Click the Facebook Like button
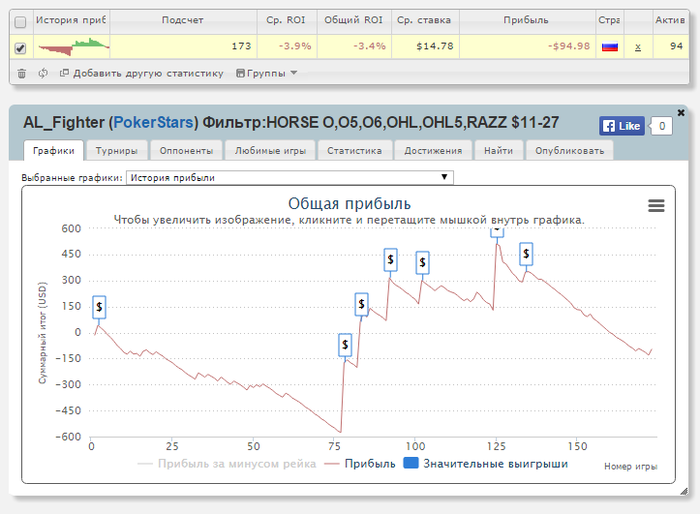This screenshot has height=514, width=700. (x=621, y=126)
